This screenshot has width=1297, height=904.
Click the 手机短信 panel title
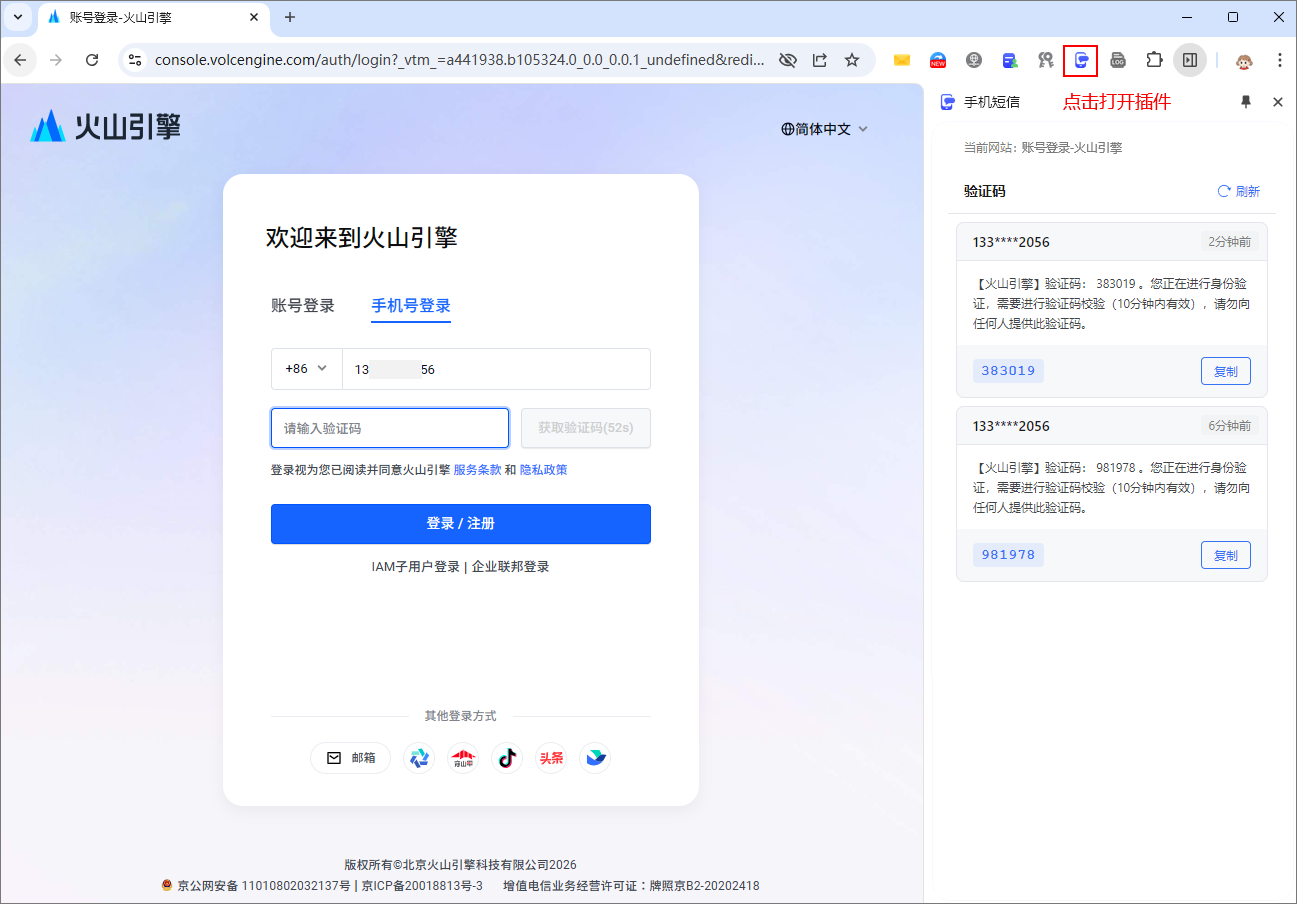[x=991, y=102]
